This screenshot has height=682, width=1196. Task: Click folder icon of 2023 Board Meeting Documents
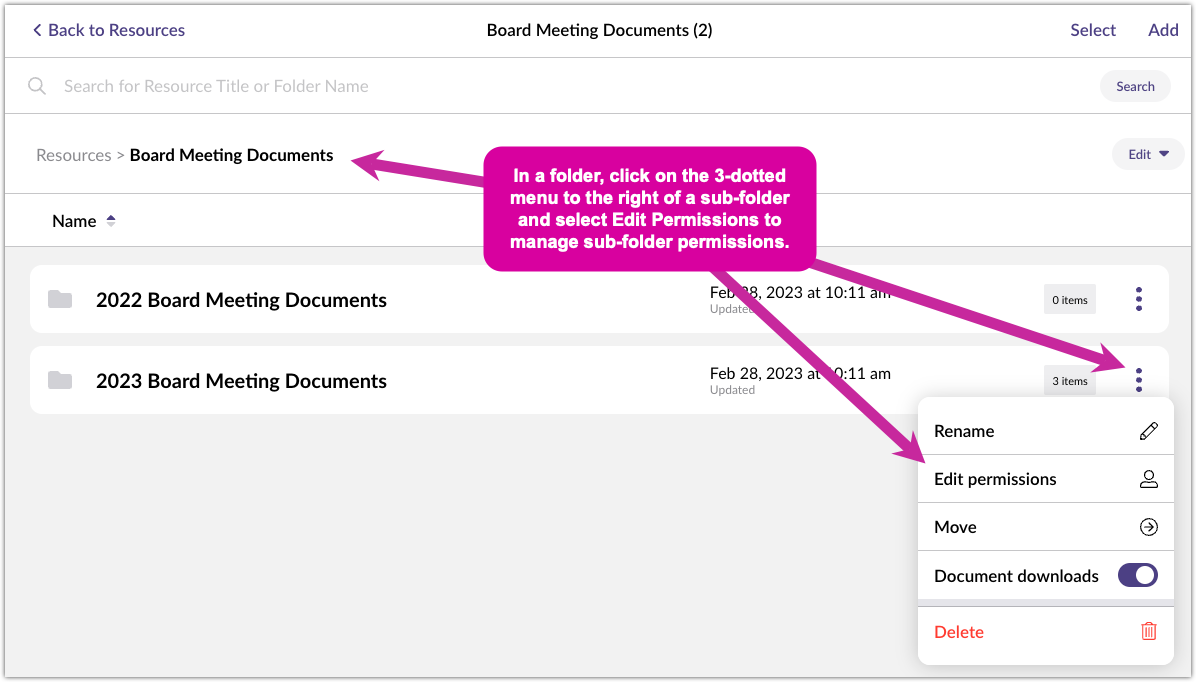pos(60,380)
